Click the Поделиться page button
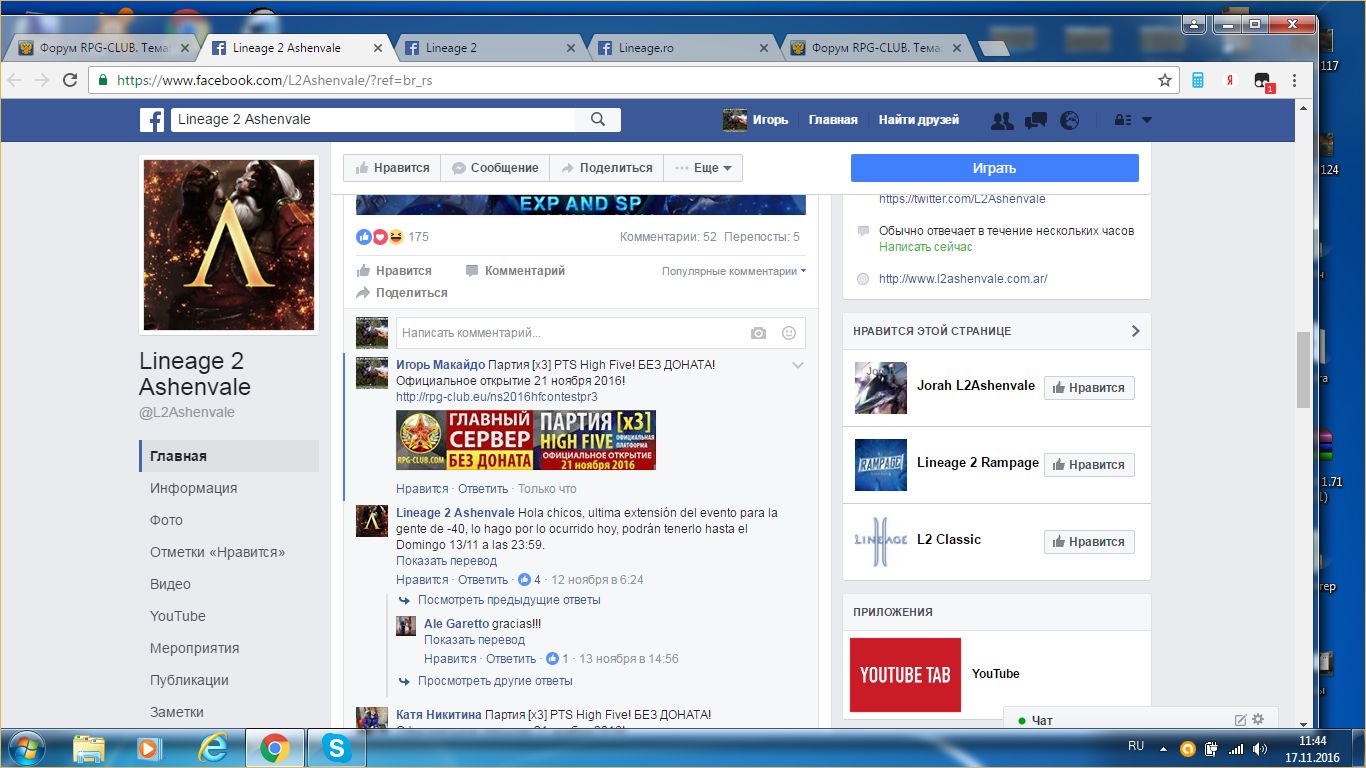Viewport: 1366px width, 768px height. point(606,168)
